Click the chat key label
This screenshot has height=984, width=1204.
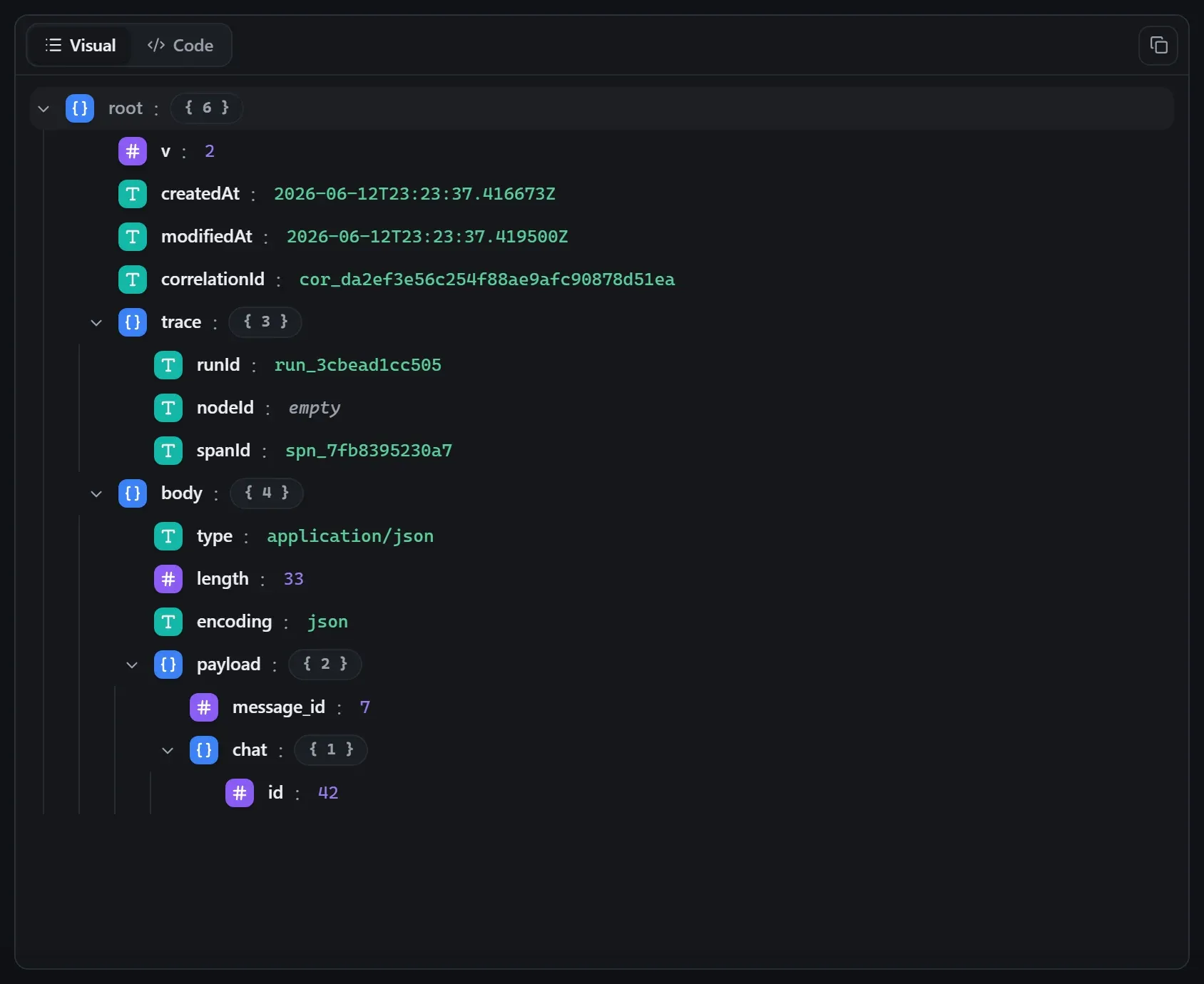250,750
